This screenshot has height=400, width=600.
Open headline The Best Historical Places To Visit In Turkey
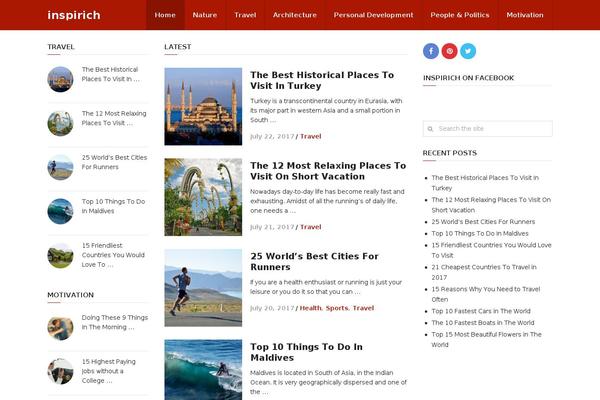tap(322, 80)
